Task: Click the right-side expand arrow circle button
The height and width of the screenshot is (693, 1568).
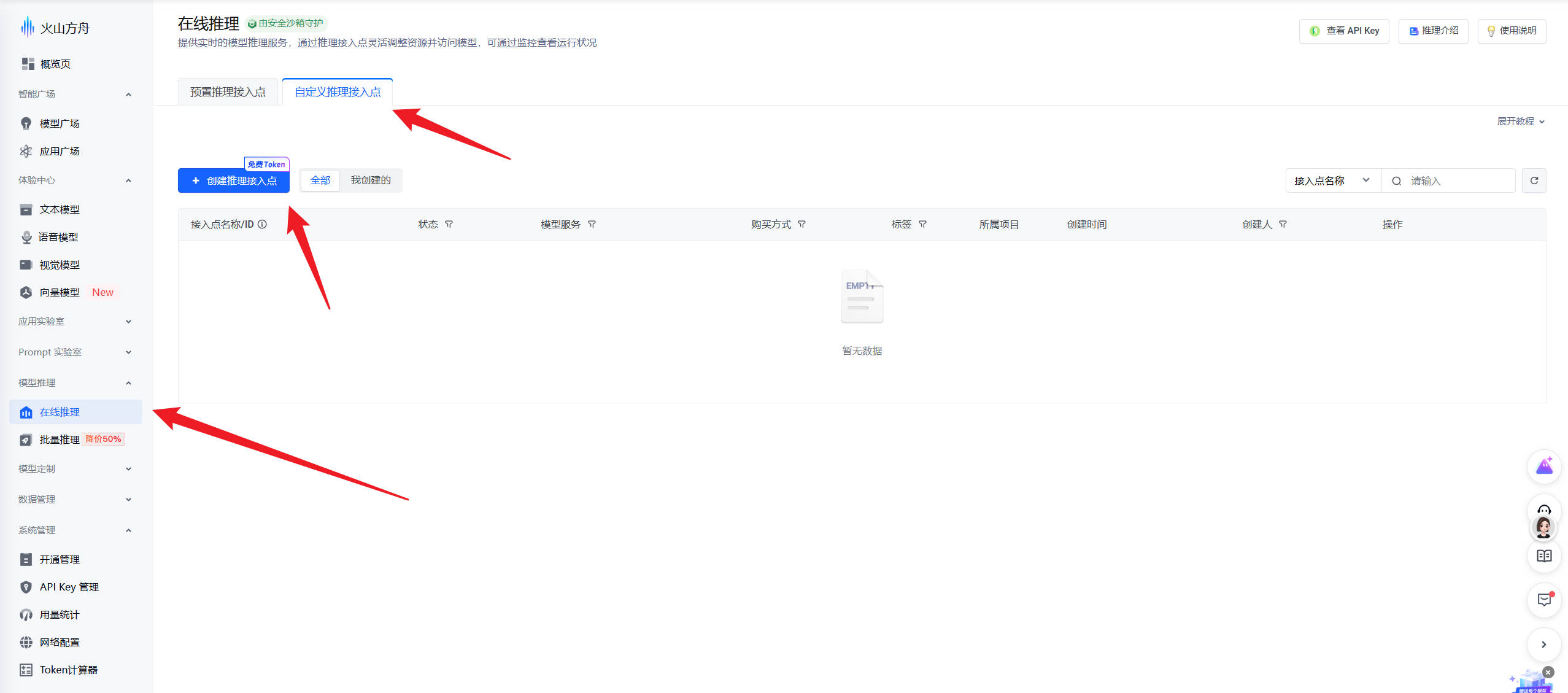Action: coord(1544,645)
